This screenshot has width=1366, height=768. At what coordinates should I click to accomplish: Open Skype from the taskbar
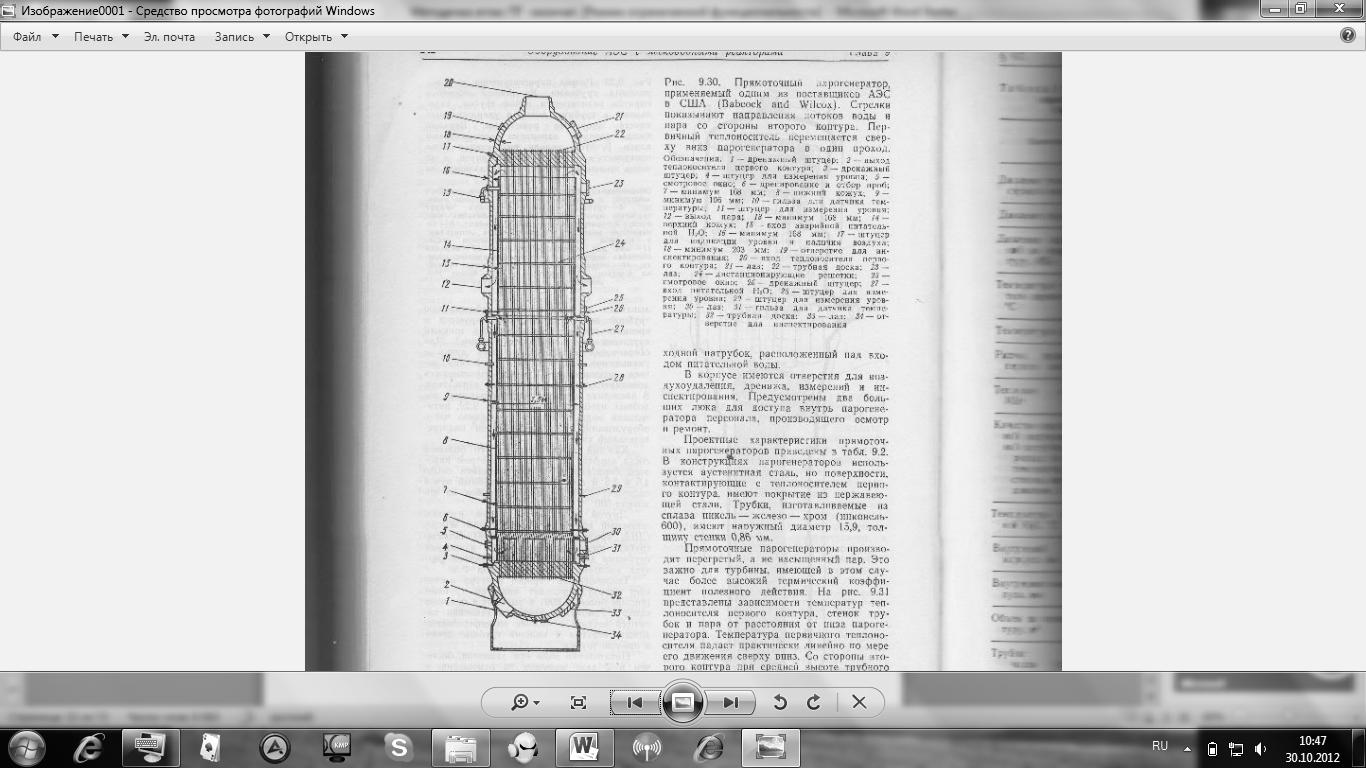tap(399, 747)
